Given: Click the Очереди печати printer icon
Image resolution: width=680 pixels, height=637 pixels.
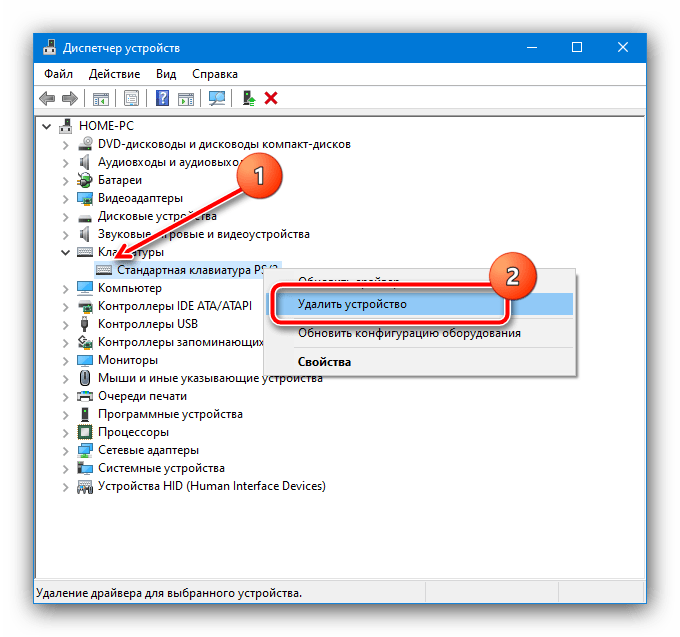Looking at the screenshot, I should click(x=85, y=396).
